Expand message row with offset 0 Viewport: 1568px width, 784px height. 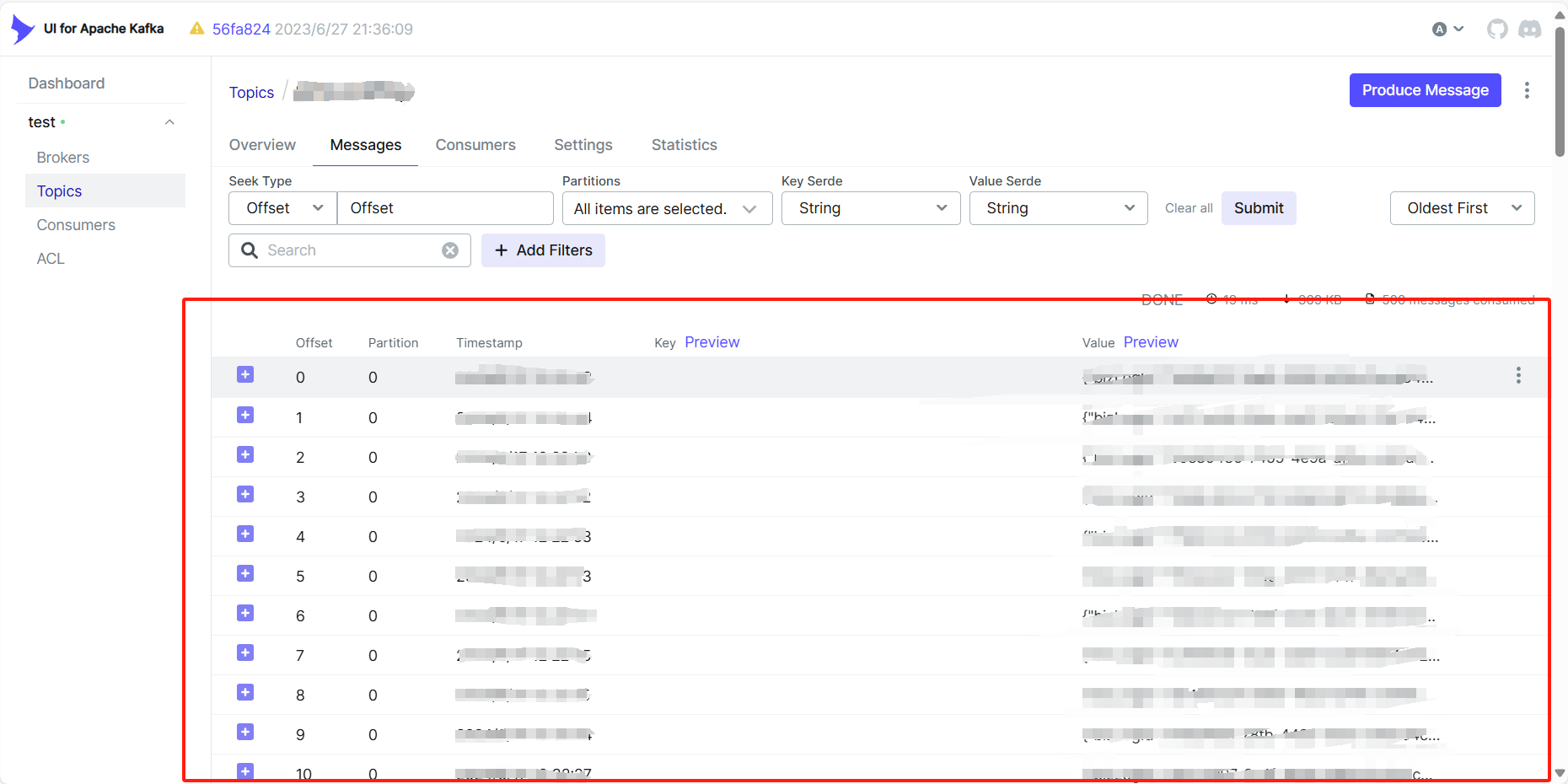point(245,374)
